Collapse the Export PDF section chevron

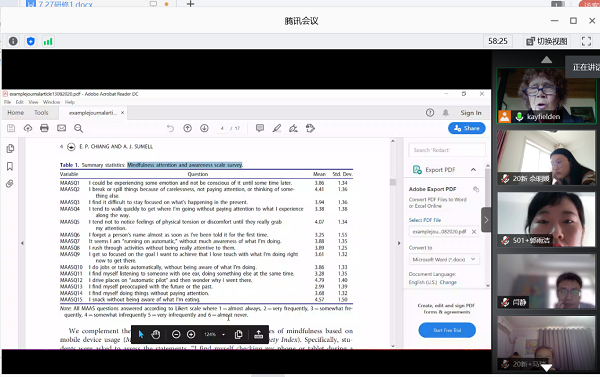(x=473, y=170)
